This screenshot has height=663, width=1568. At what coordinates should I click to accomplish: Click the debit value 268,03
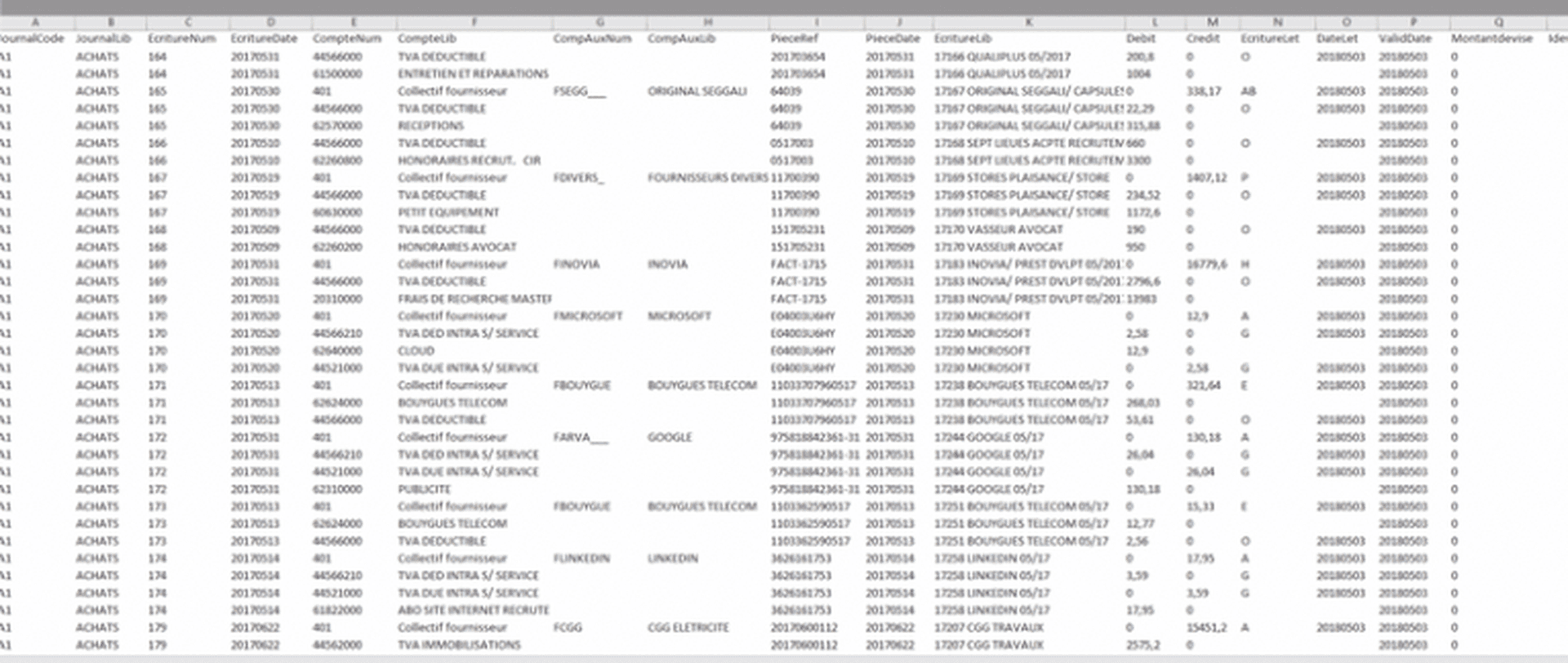click(x=1143, y=403)
